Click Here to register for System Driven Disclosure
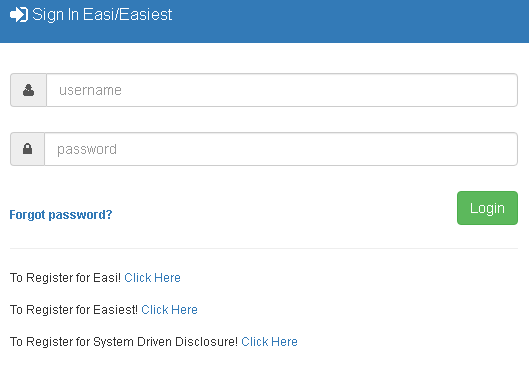This screenshot has width=529, height=369. 270,342
